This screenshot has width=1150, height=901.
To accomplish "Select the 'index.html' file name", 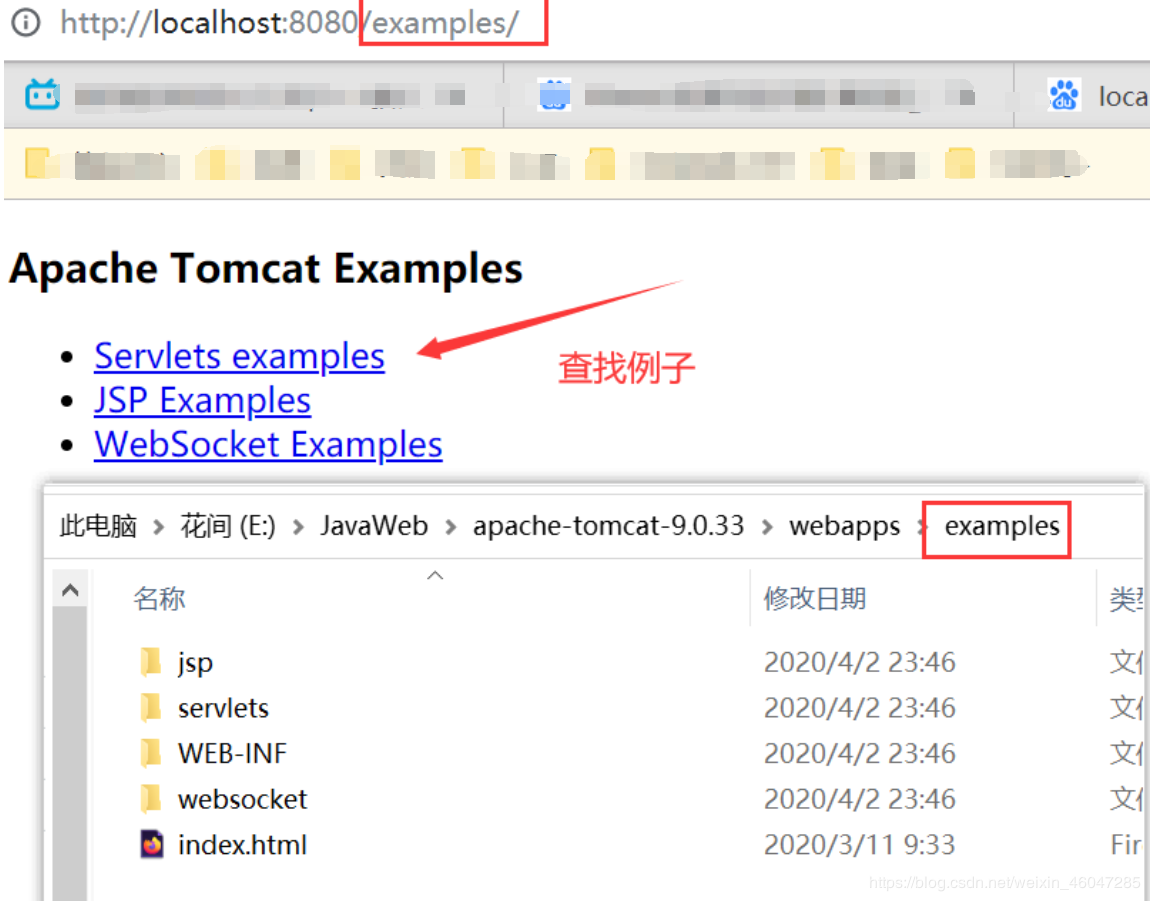I will tap(242, 845).
